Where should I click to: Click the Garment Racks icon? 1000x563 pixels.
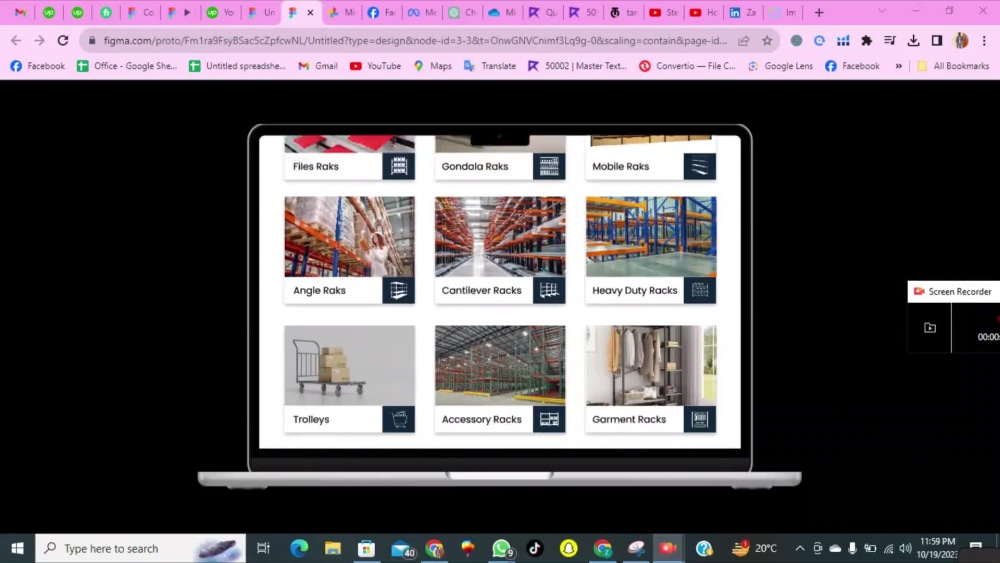click(700, 420)
